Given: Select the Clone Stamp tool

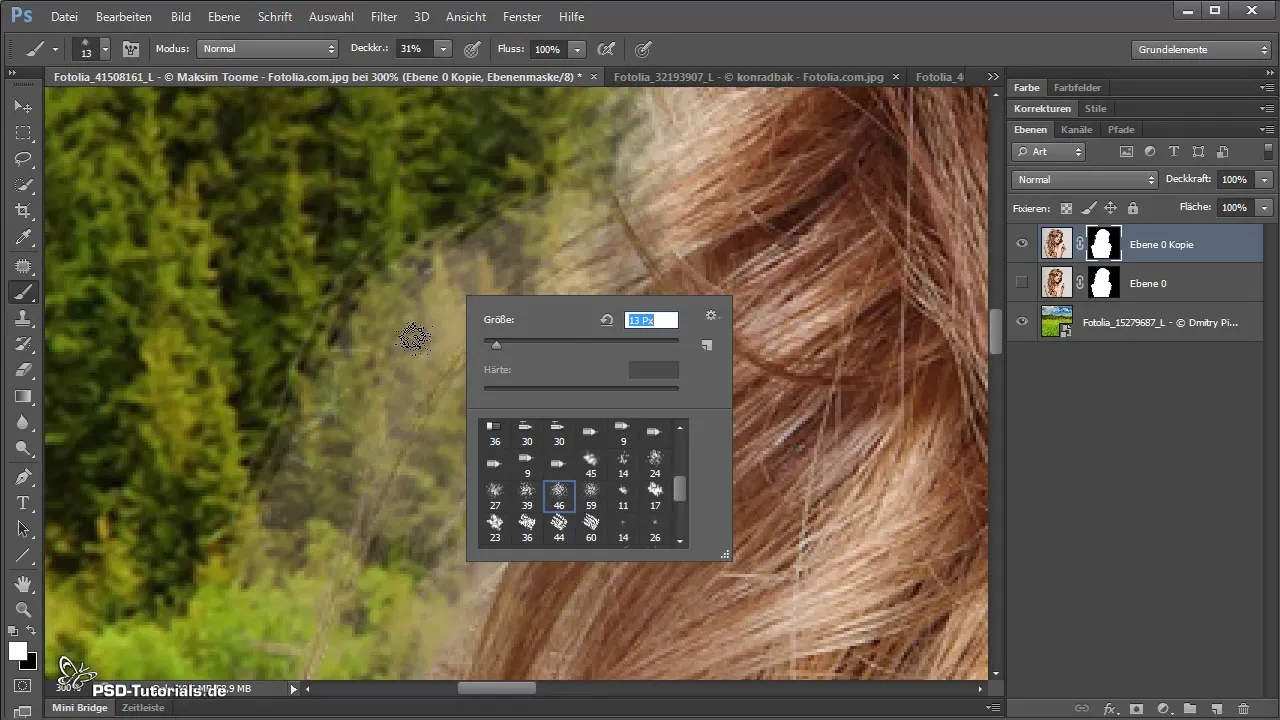Looking at the screenshot, I should pyautogui.click(x=22, y=318).
